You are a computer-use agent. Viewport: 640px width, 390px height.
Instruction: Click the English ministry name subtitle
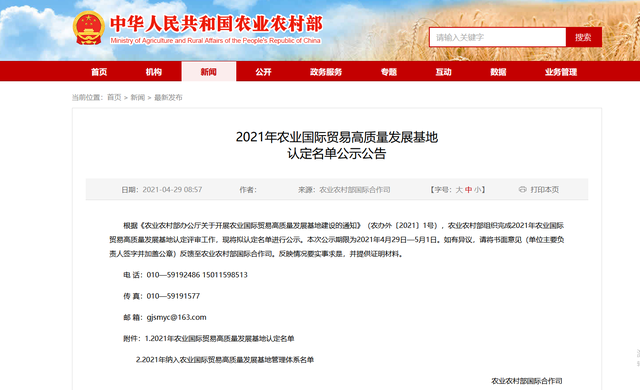click(x=216, y=41)
